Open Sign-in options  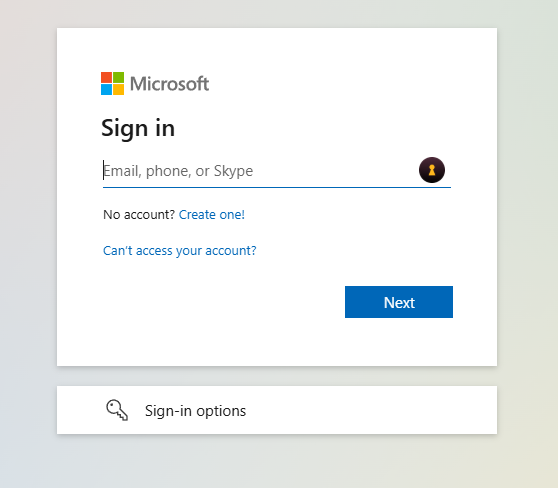277,410
